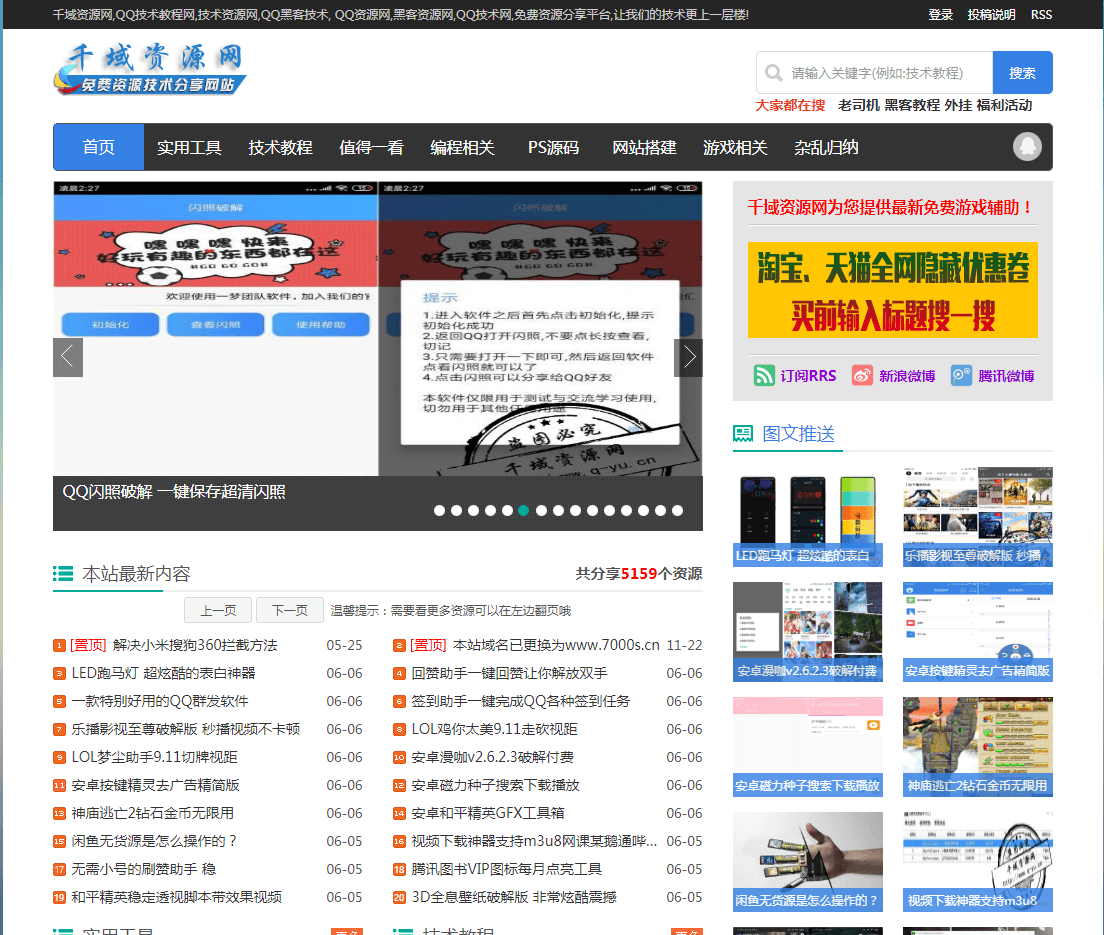The width and height of the screenshot is (1104, 935).
Task: Open article 腾讯图书VIP图标每月点亮工具
Action: [x=507, y=870]
